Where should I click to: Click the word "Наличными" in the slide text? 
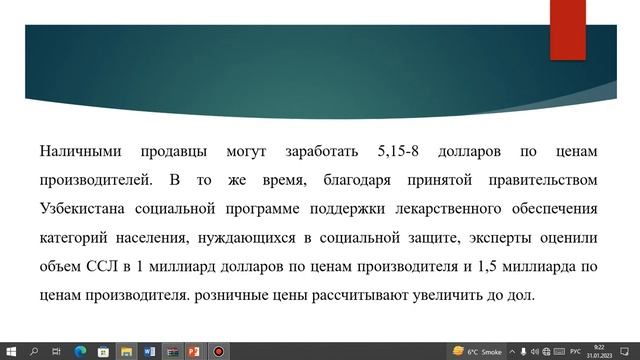pyautogui.click(x=80, y=151)
